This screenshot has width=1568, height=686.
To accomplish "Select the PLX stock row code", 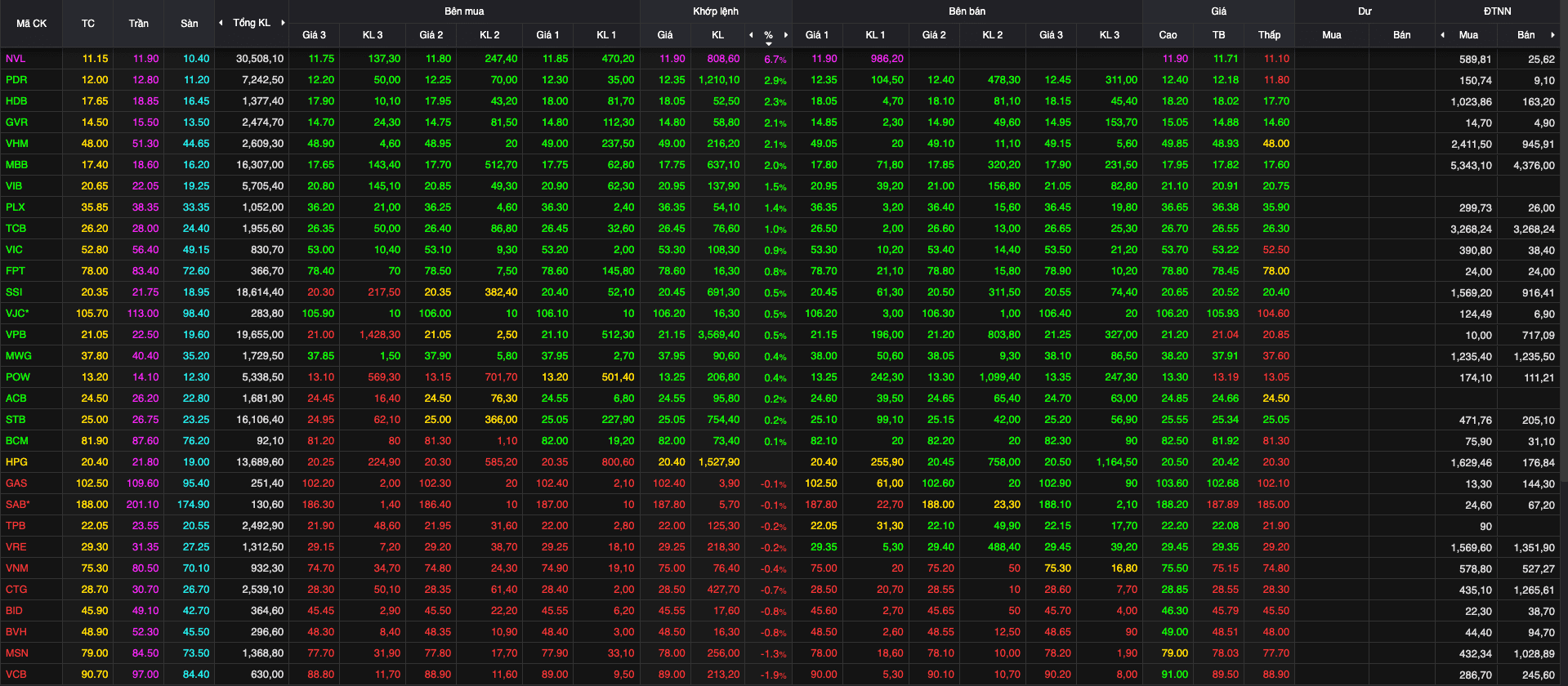I will click(16, 207).
